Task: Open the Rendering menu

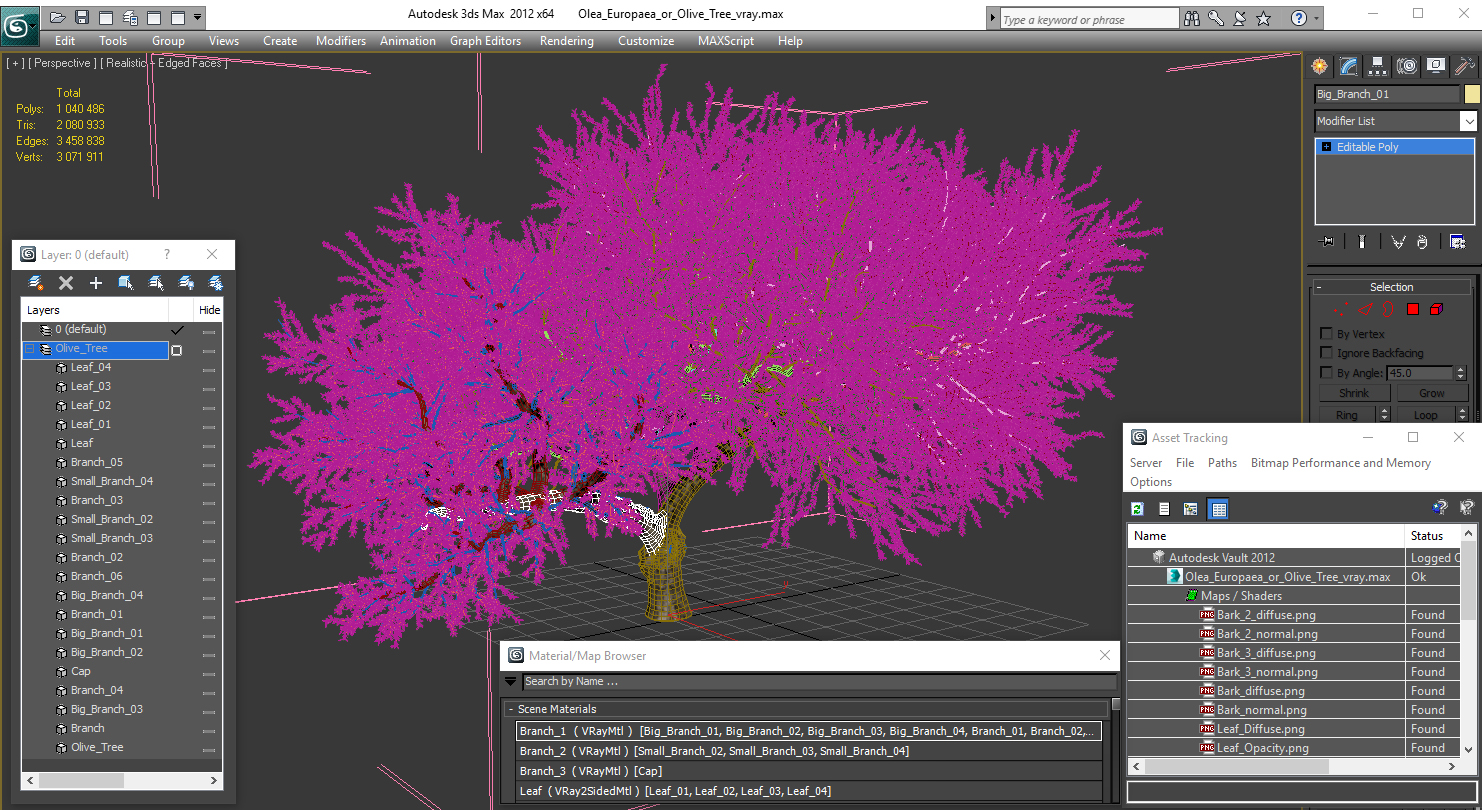Action: (566, 41)
